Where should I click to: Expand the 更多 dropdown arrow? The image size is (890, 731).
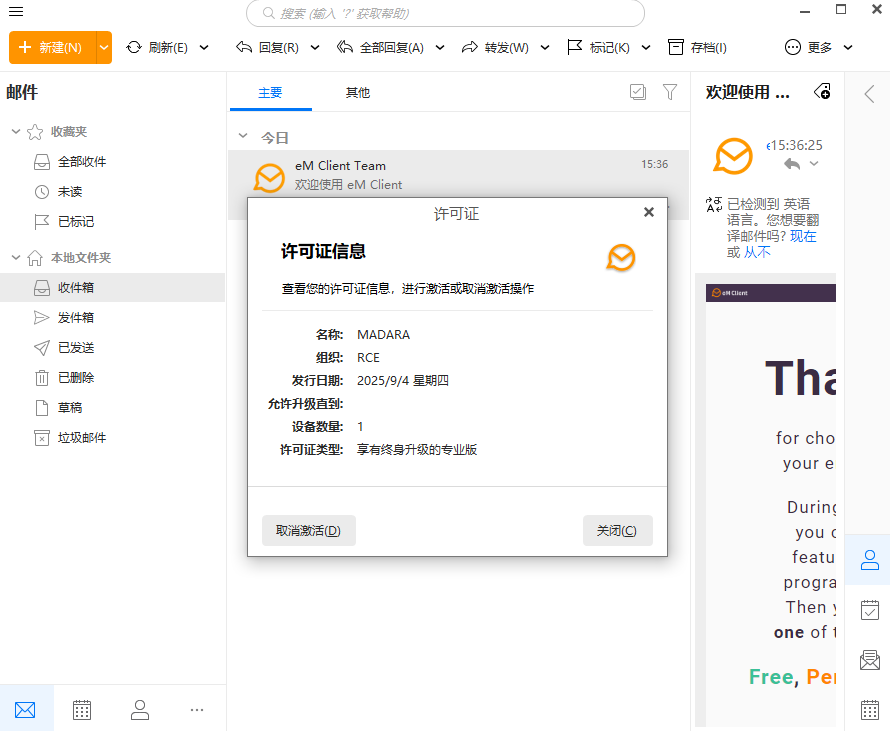click(848, 48)
